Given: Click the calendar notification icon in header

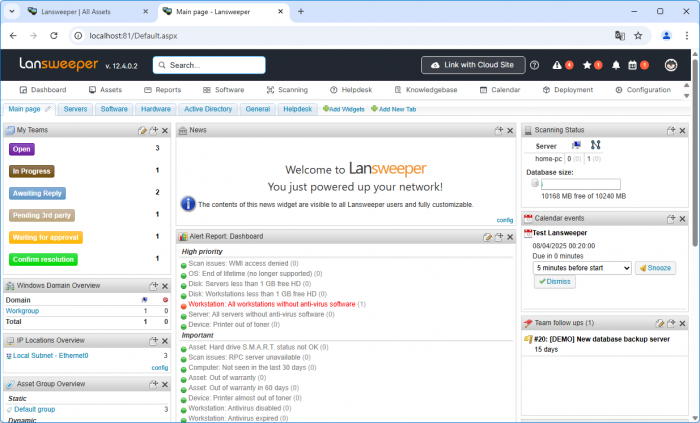Looking at the screenshot, I should click(x=632, y=65).
